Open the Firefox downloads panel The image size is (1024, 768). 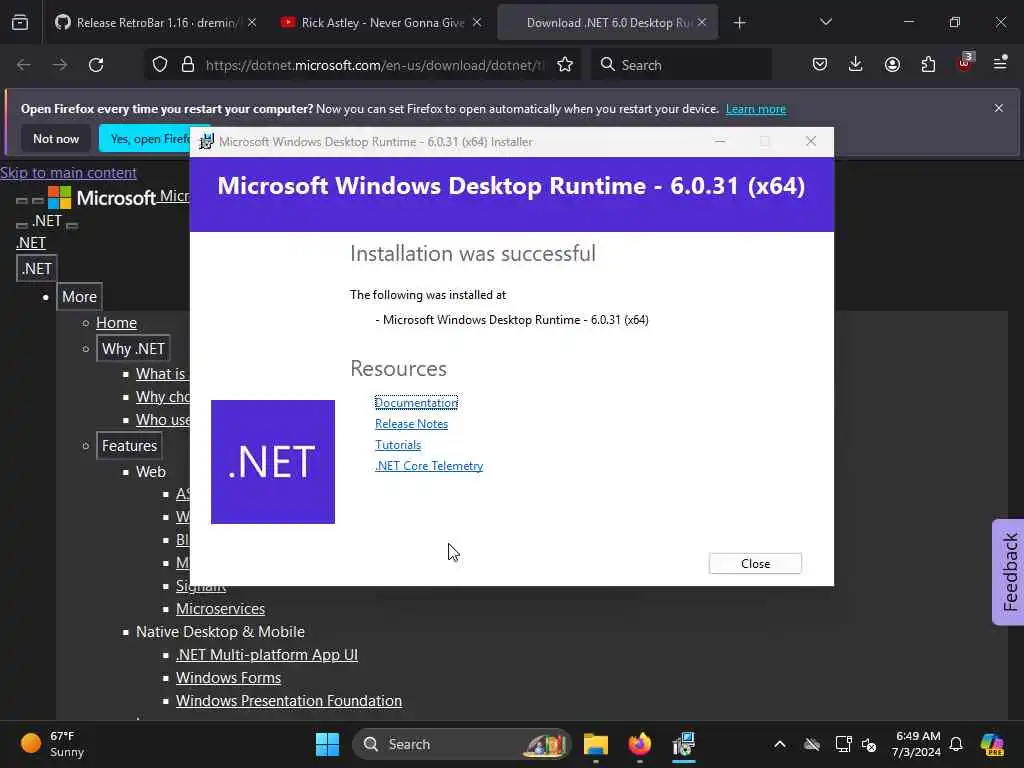(x=856, y=64)
